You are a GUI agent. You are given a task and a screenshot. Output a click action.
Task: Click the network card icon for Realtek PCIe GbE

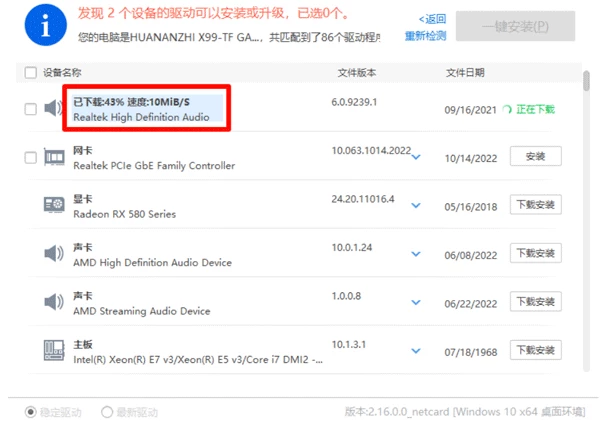[x=54, y=157]
